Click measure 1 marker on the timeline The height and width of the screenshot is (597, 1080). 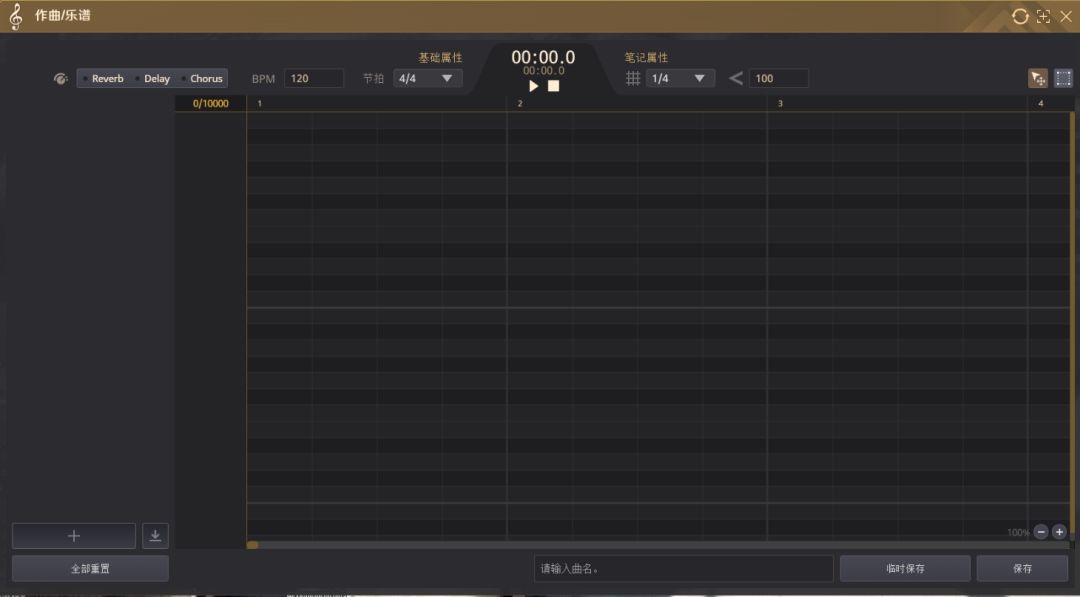click(x=260, y=103)
